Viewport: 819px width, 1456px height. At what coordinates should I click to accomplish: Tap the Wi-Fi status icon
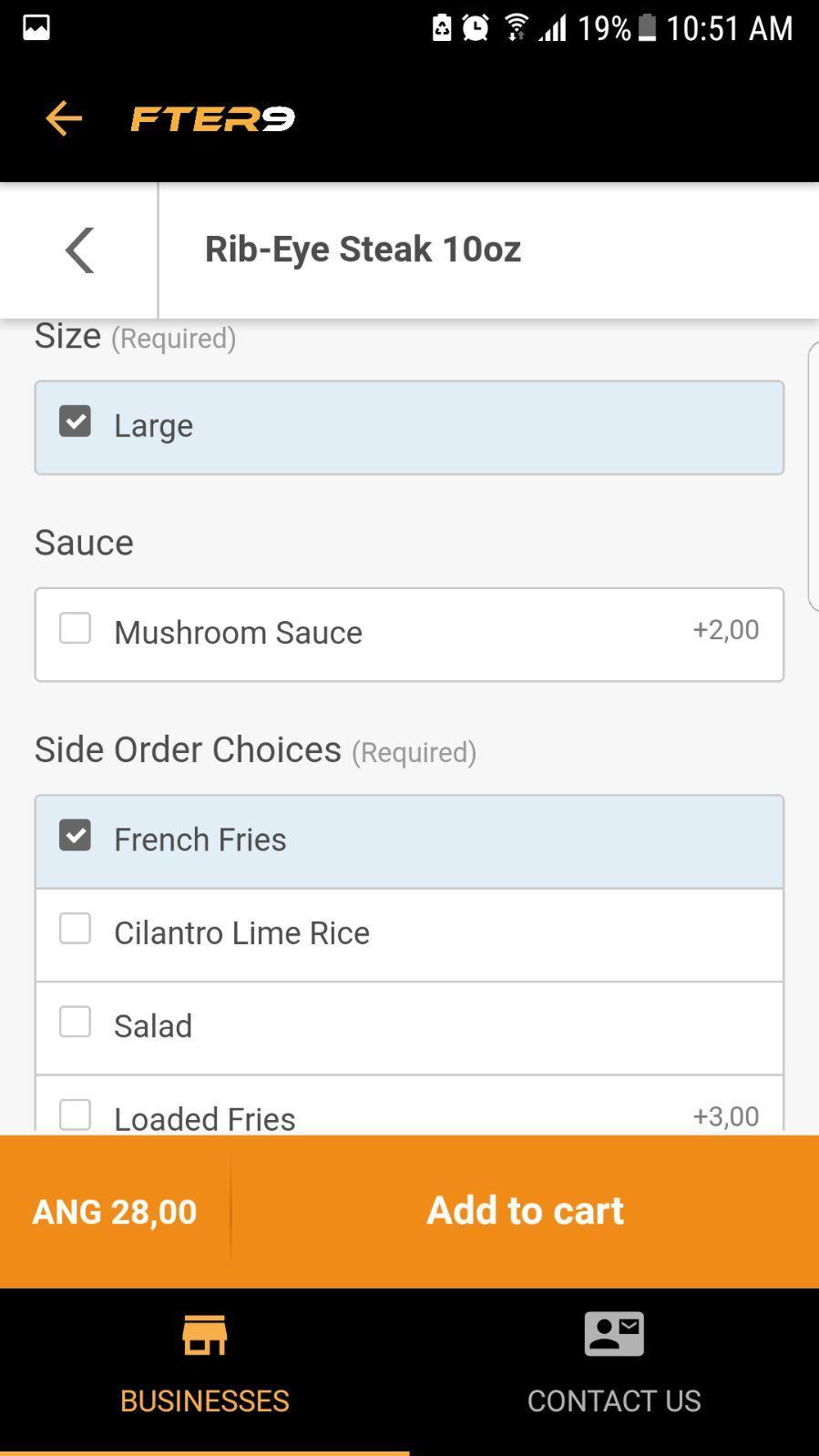tap(517, 27)
